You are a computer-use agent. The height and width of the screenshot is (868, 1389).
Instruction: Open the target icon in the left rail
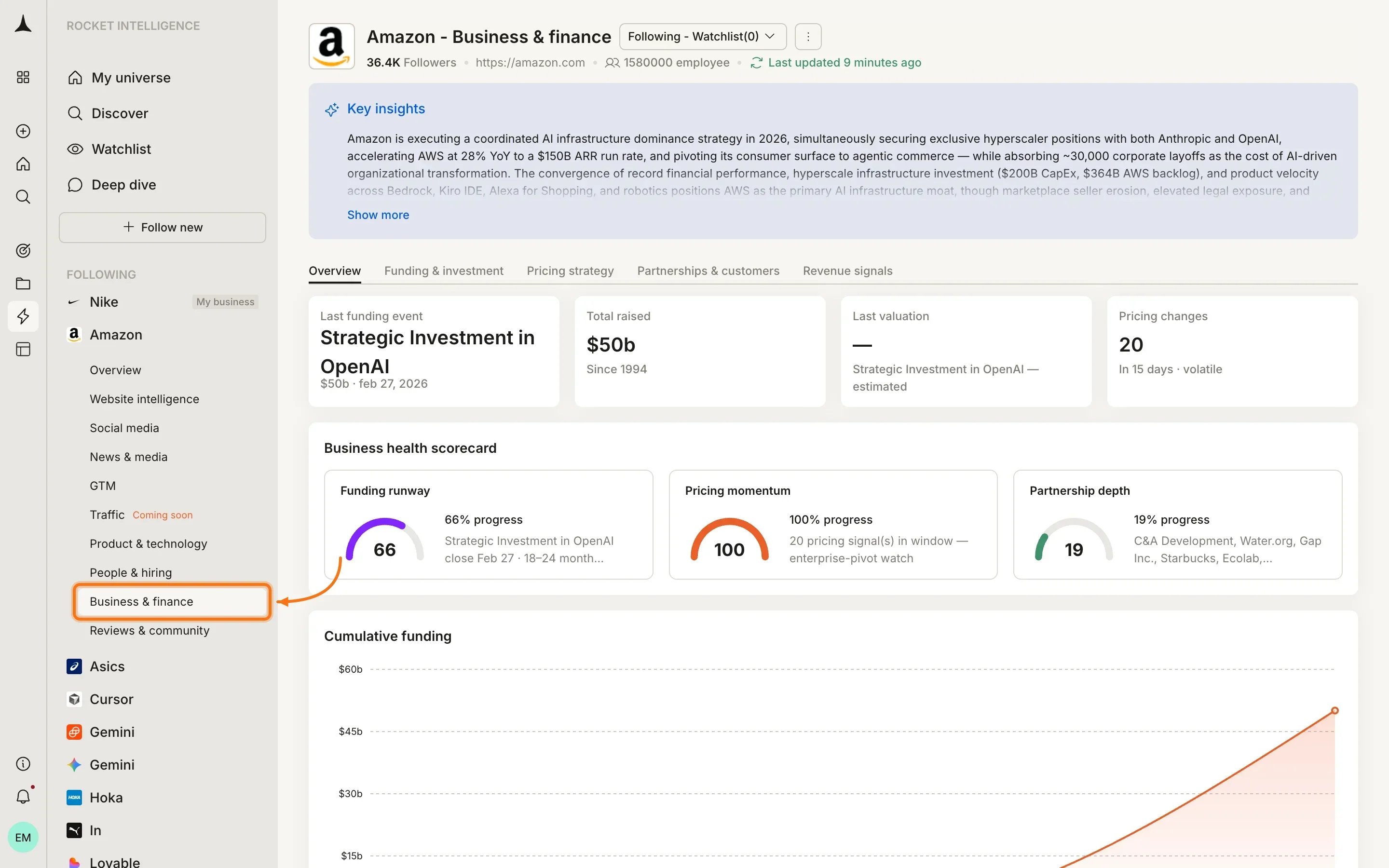(23, 250)
